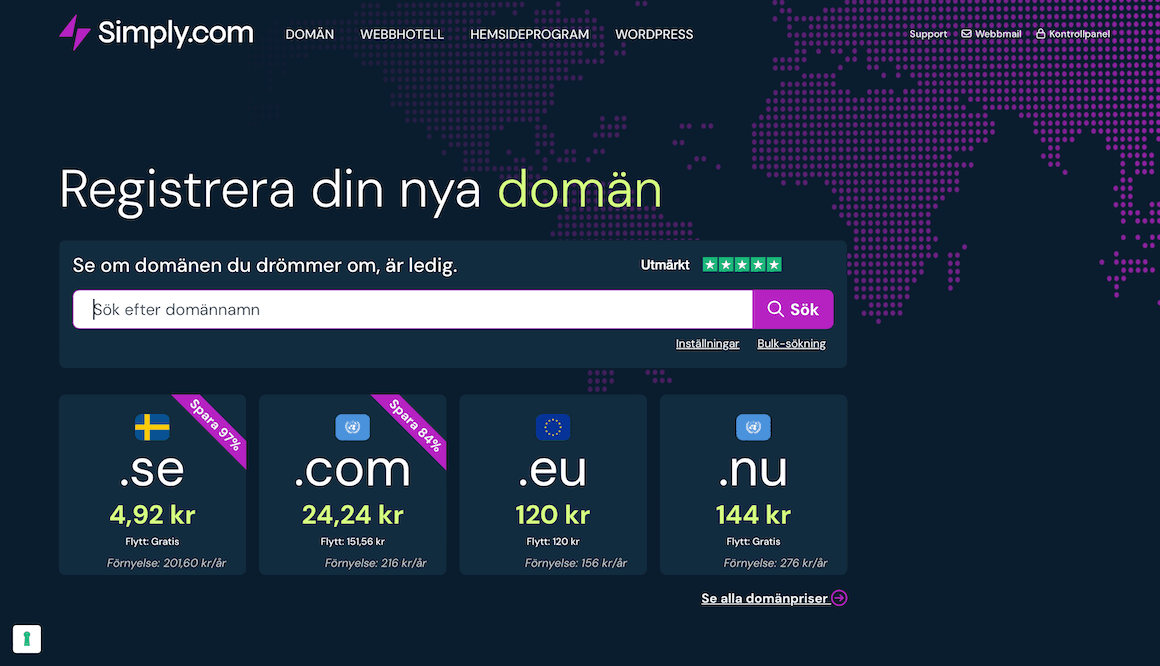Click the Spara 84% ribbon
1160x666 pixels.
[415, 426]
